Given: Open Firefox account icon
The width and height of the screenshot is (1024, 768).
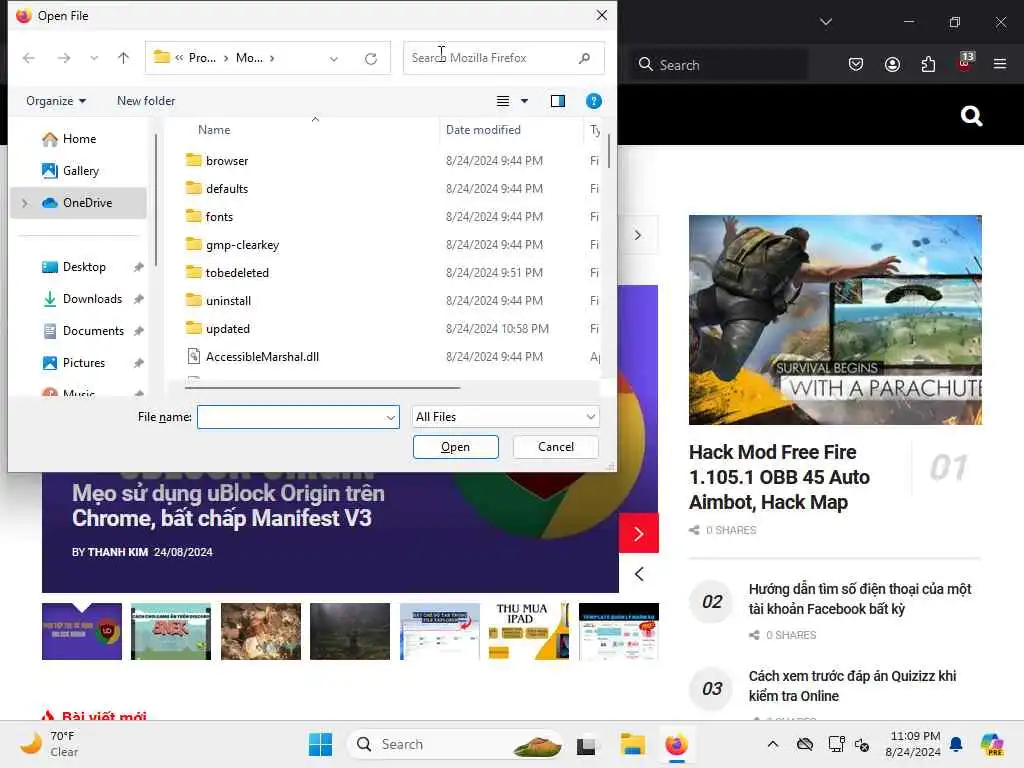Looking at the screenshot, I should 892,65.
